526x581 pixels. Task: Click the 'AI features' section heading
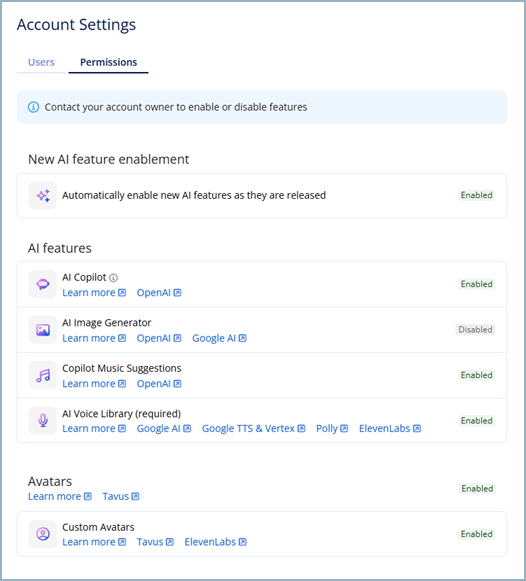click(60, 248)
